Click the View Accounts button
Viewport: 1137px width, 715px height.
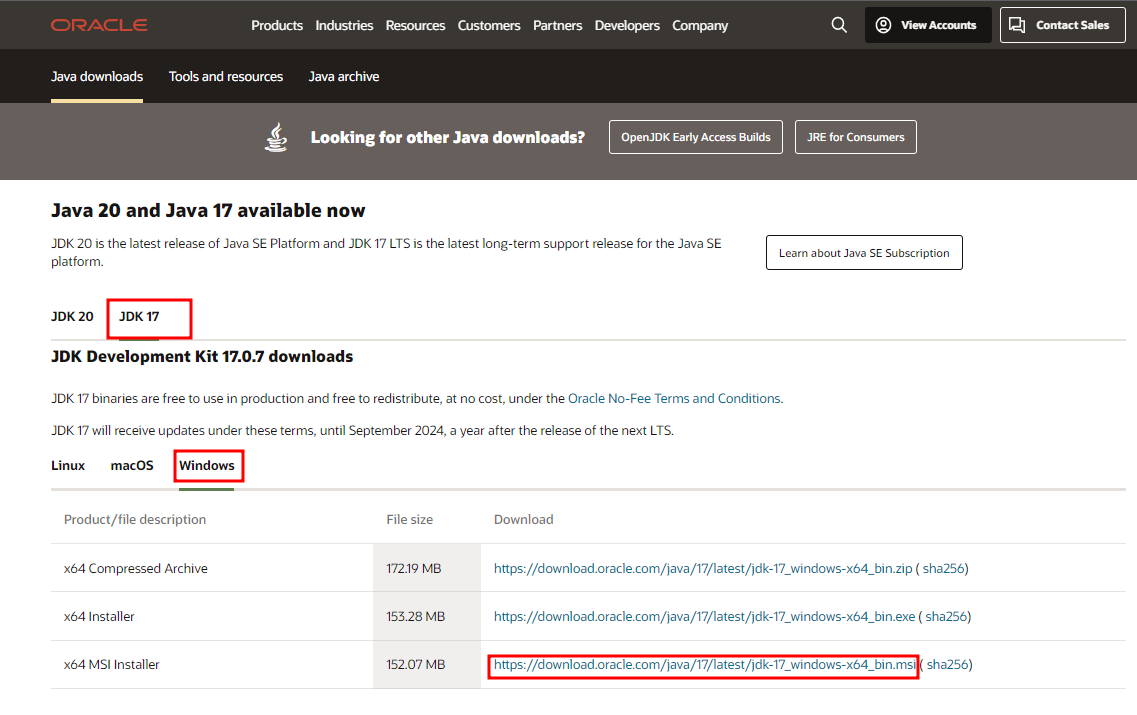click(x=927, y=25)
